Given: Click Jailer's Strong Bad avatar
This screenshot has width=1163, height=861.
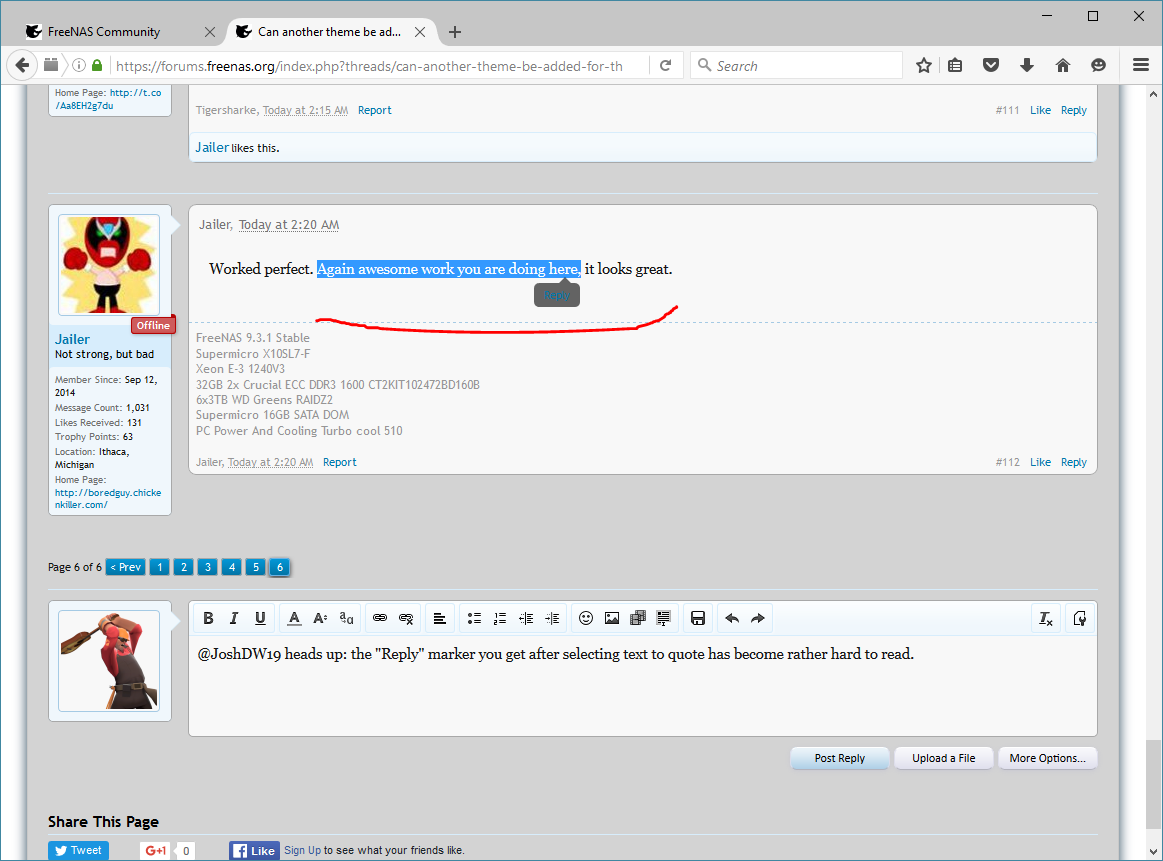Looking at the screenshot, I should [109, 265].
